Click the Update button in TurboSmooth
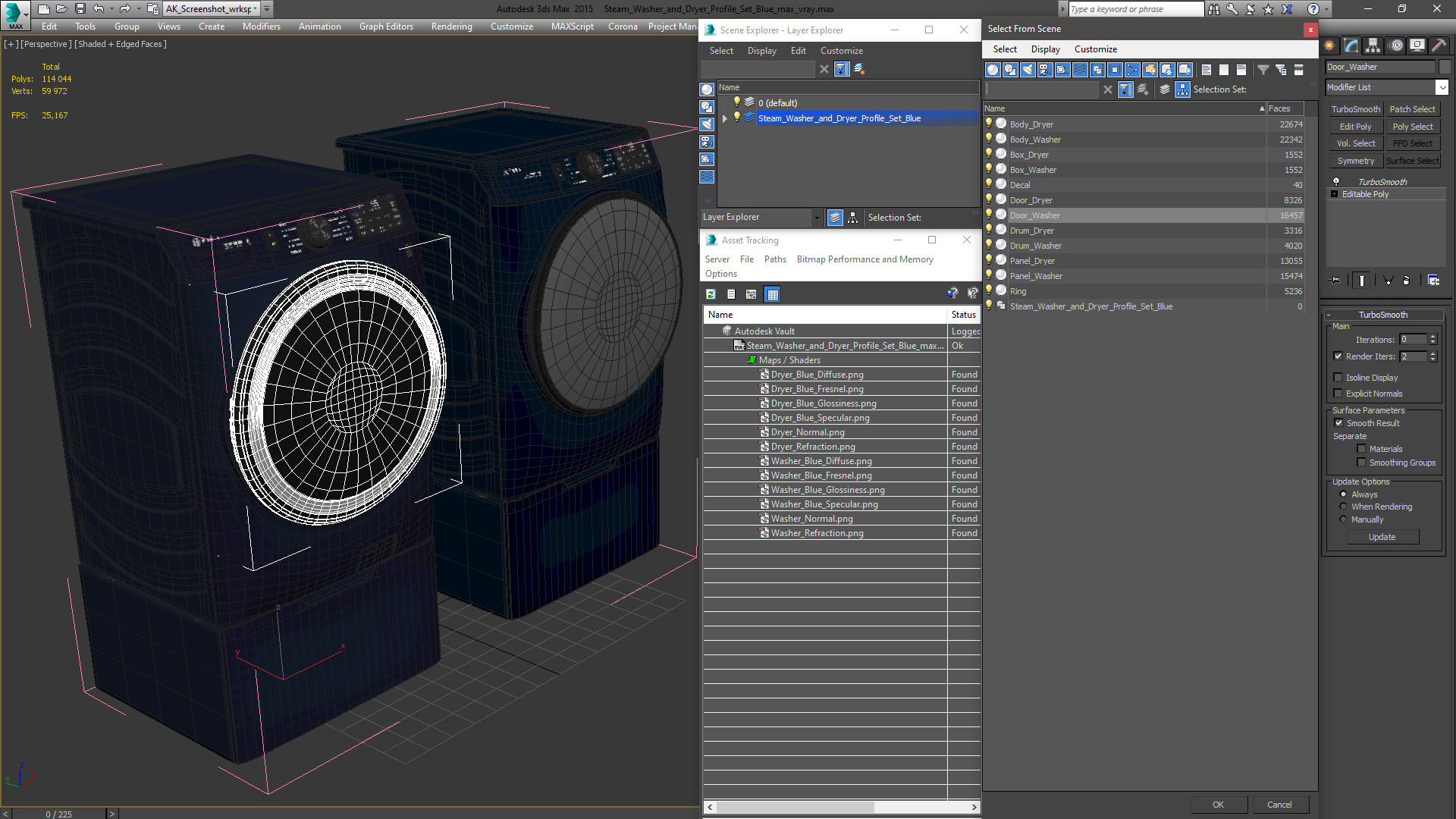The height and width of the screenshot is (819, 1456). (1382, 537)
